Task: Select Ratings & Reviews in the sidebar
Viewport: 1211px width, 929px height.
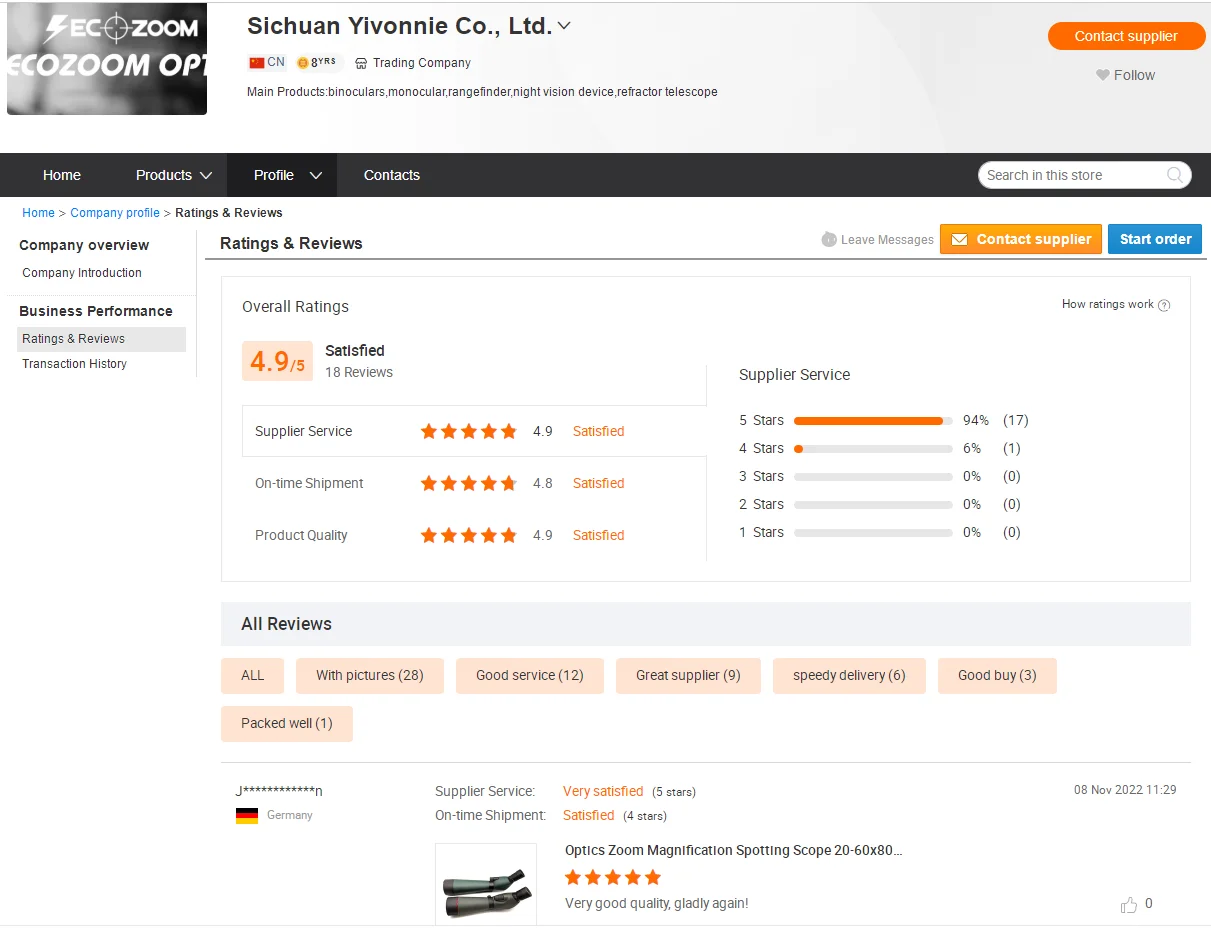Action: tap(101, 339)
